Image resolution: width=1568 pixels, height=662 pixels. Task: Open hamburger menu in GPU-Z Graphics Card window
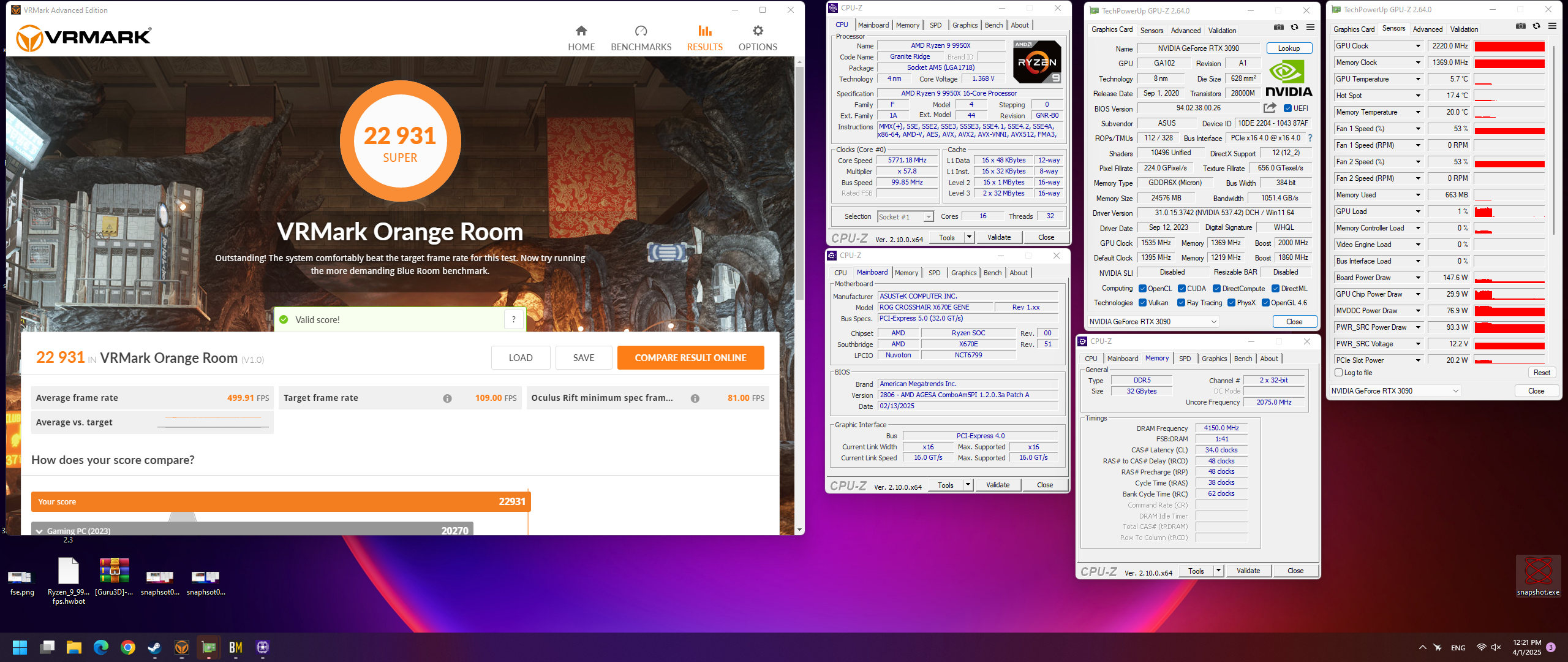click(1310, 28)
